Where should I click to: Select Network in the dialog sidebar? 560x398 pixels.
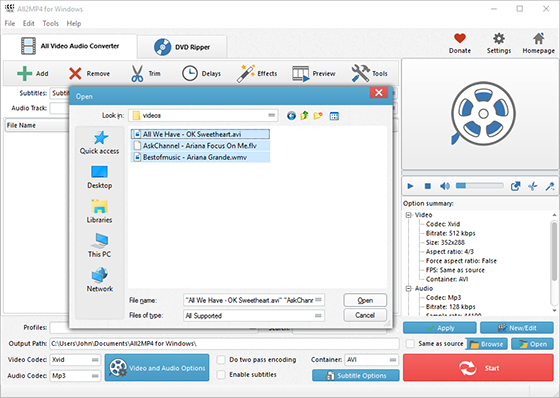[100, 280]
